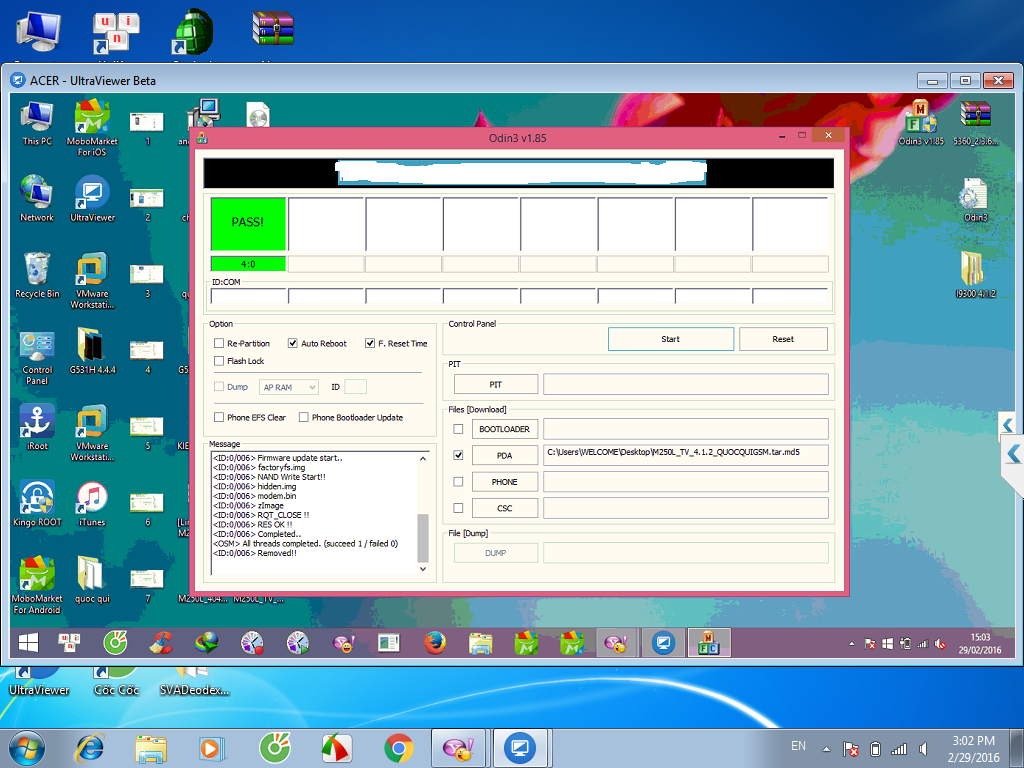Image resolution: width=1024 pixels, height=768 pixels.
Task: Open the host volume speaker icon
Action: (x=923, y=749)
